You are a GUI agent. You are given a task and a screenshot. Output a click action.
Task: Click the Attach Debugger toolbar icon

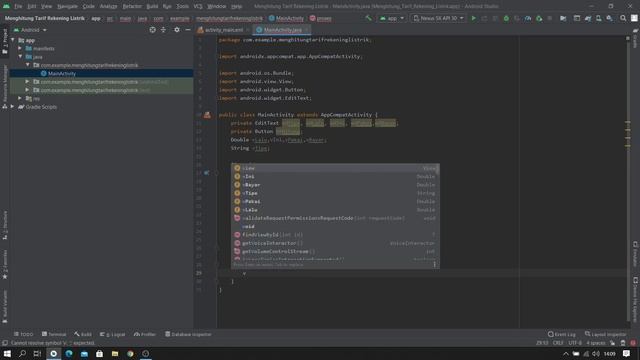pyautogui.click(x=539, y=18)
